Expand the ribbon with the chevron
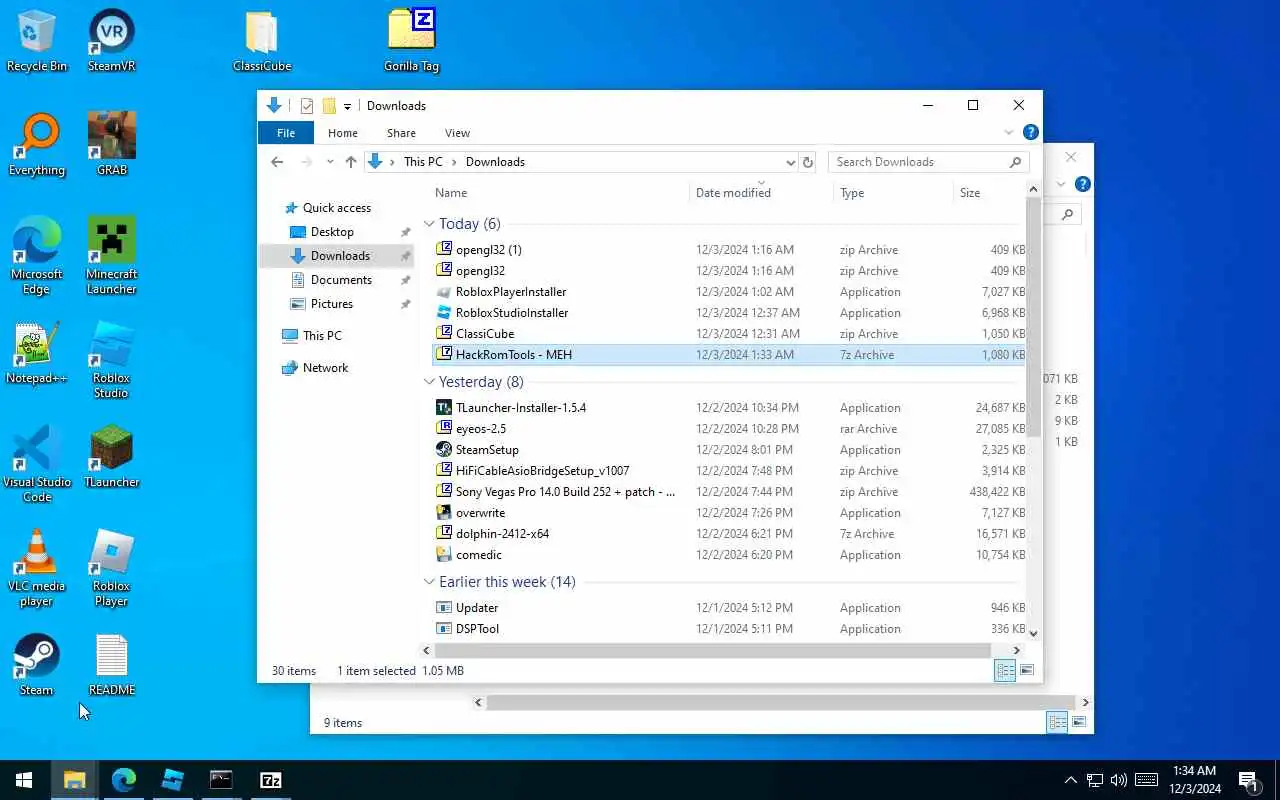Screen dimensions: 1280x800 1009,132
